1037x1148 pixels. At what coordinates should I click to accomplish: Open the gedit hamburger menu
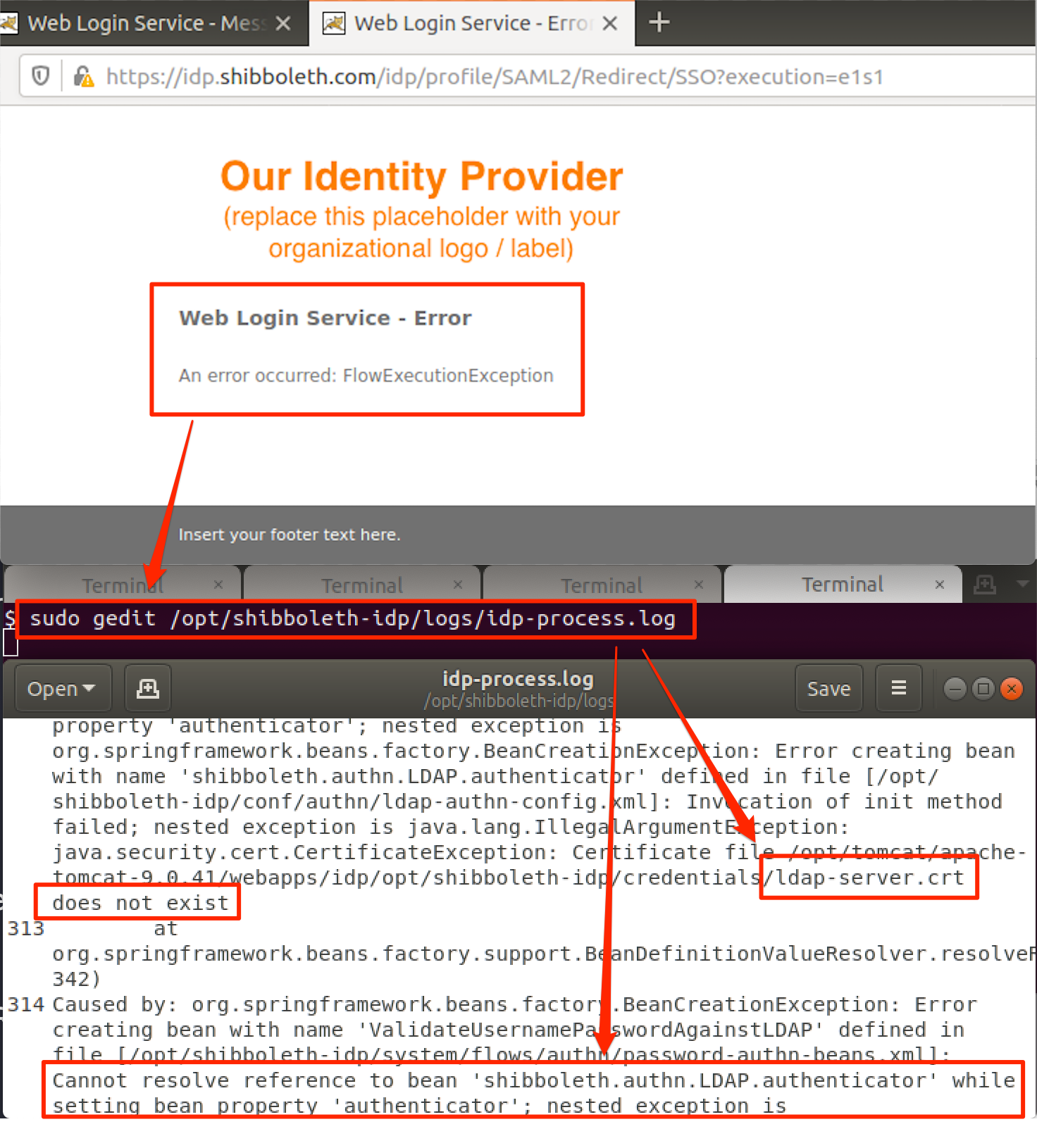[898, 688]
